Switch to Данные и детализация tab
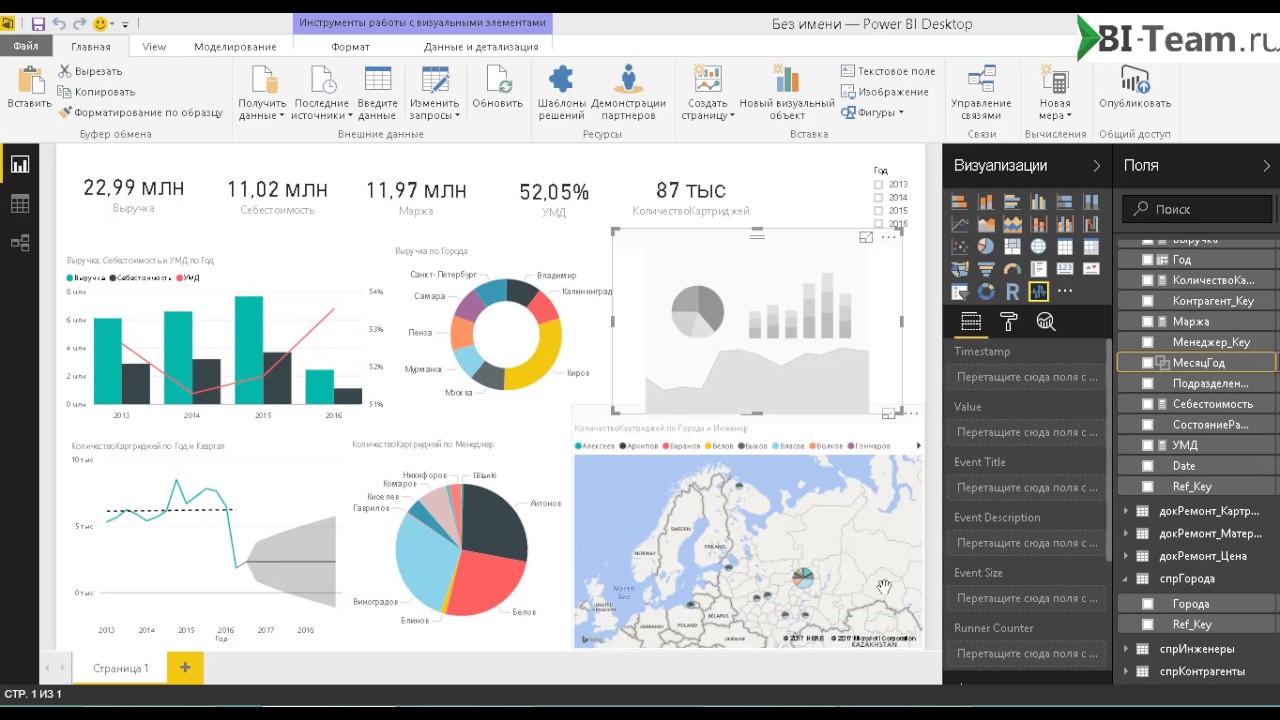The width and height of the screenshot is (1280, 720). pos(481,47)
